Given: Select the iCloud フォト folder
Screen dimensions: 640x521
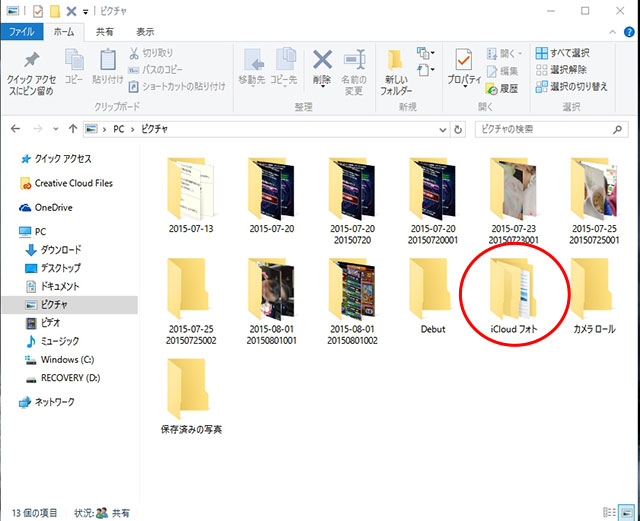Looking at the screenshot, I should (x=513, y=296).
